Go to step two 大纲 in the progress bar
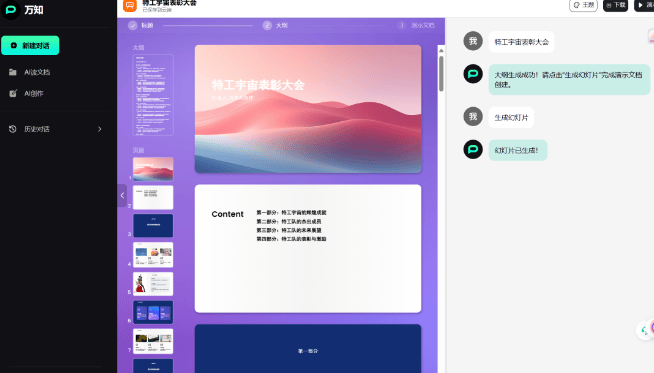654x373 pixels. point(275,25)
